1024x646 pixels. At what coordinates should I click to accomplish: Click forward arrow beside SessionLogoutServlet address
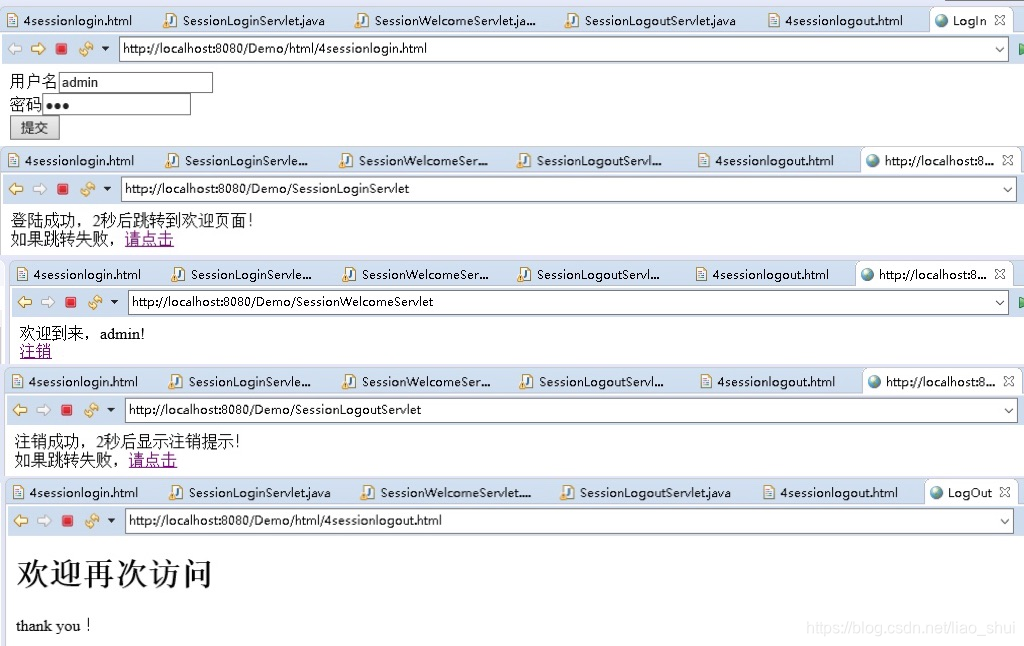click(43, 410)
